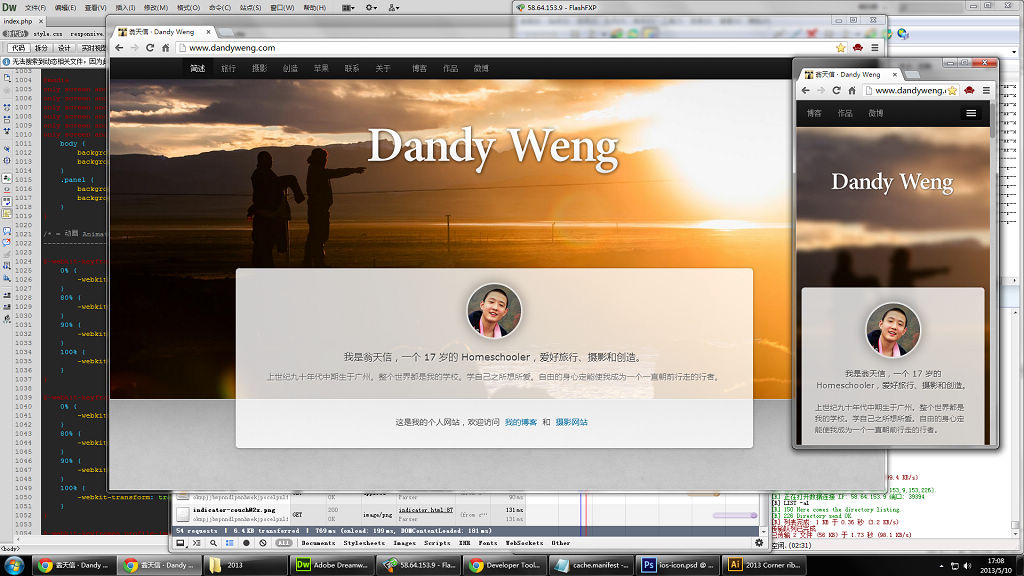Open the workspace layout dropdown in Dreamweaver
The image size is (1024, 576).
(x=345, y=8)
